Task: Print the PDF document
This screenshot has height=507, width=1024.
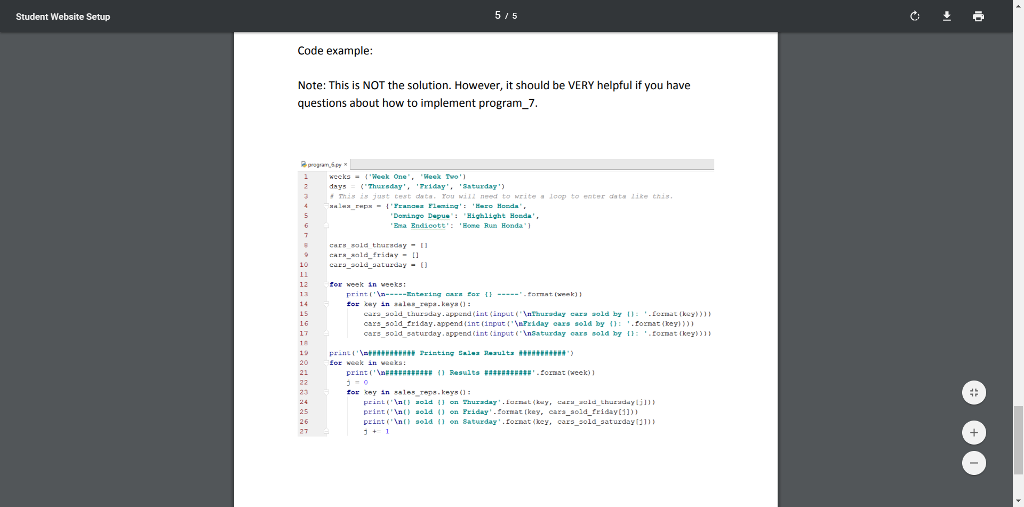Action: [978, 16]
